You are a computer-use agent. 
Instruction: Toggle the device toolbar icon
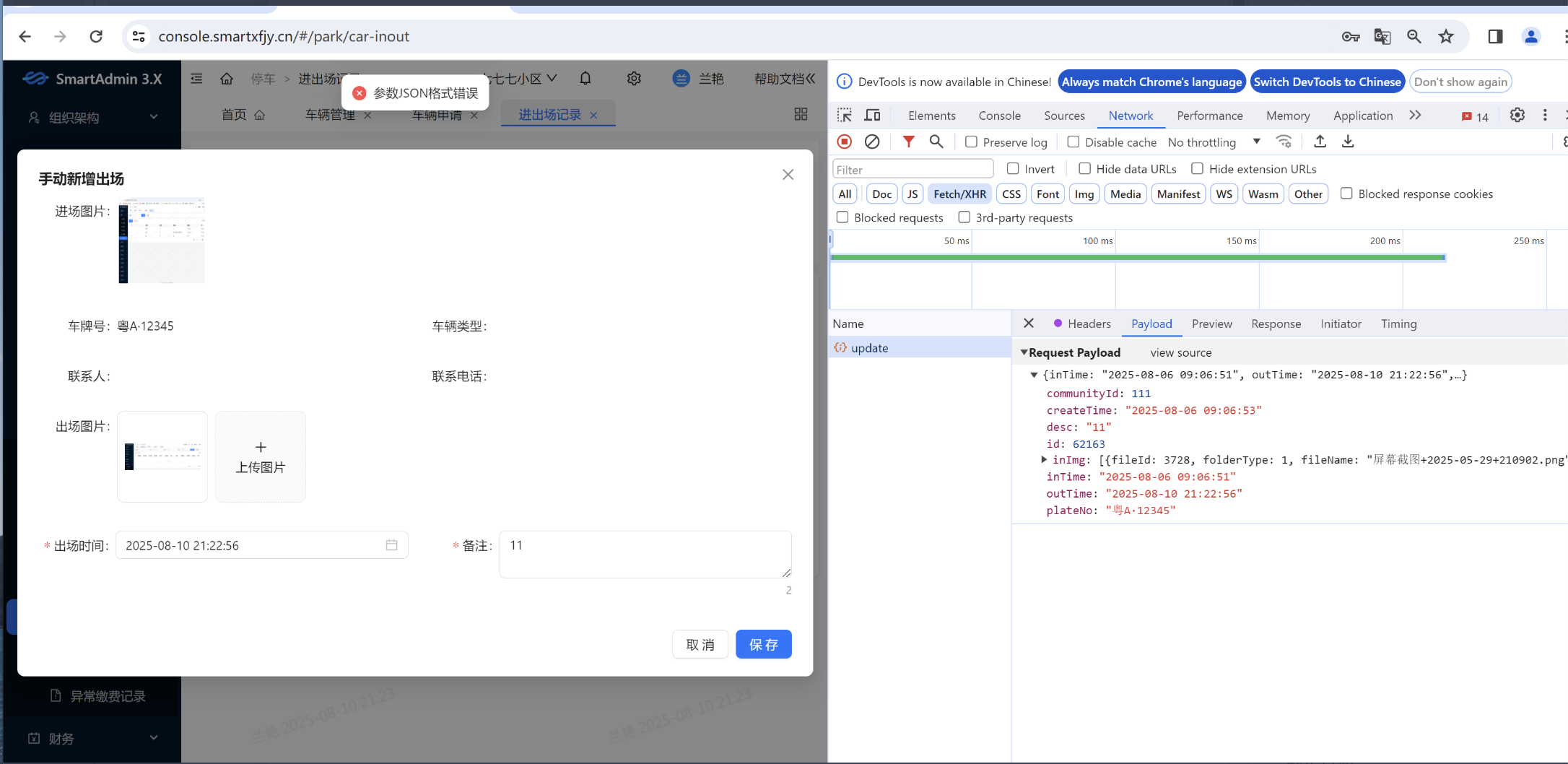tap(872, 116)
